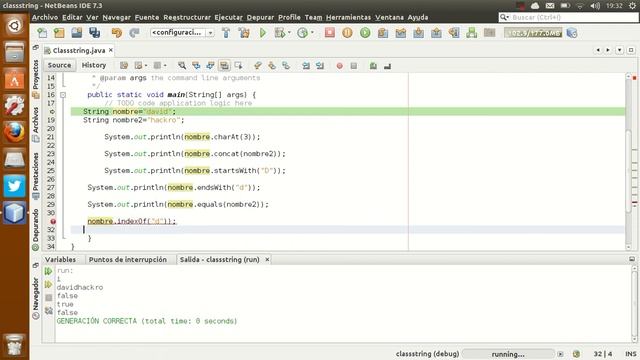This screenshot has width=640, height=360.
Task: Run the project with the green play icon
Action: click(x=262, y=33)
